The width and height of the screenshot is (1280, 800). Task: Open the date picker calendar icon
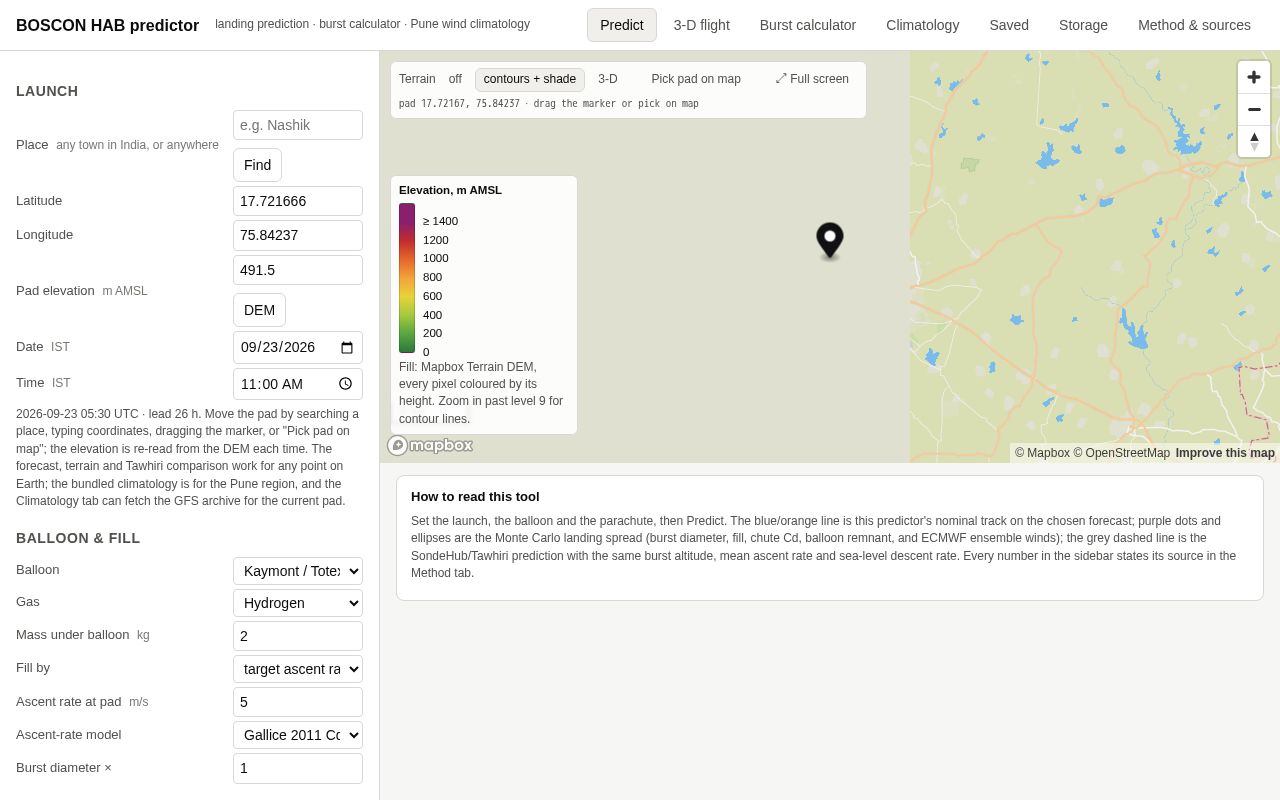[x=347, y=348]
